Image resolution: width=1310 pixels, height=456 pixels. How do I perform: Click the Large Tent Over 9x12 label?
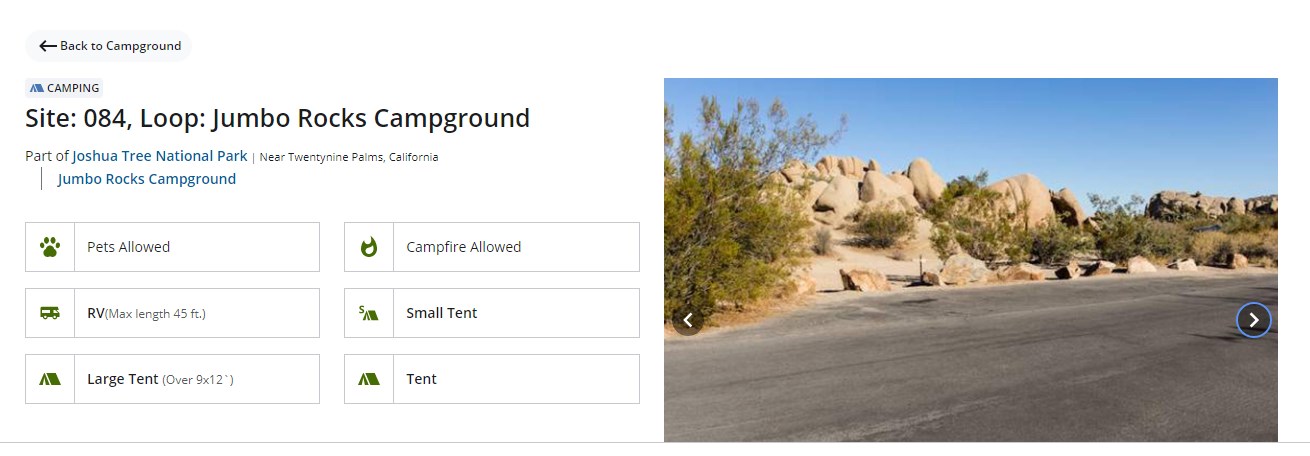[160, 379]
